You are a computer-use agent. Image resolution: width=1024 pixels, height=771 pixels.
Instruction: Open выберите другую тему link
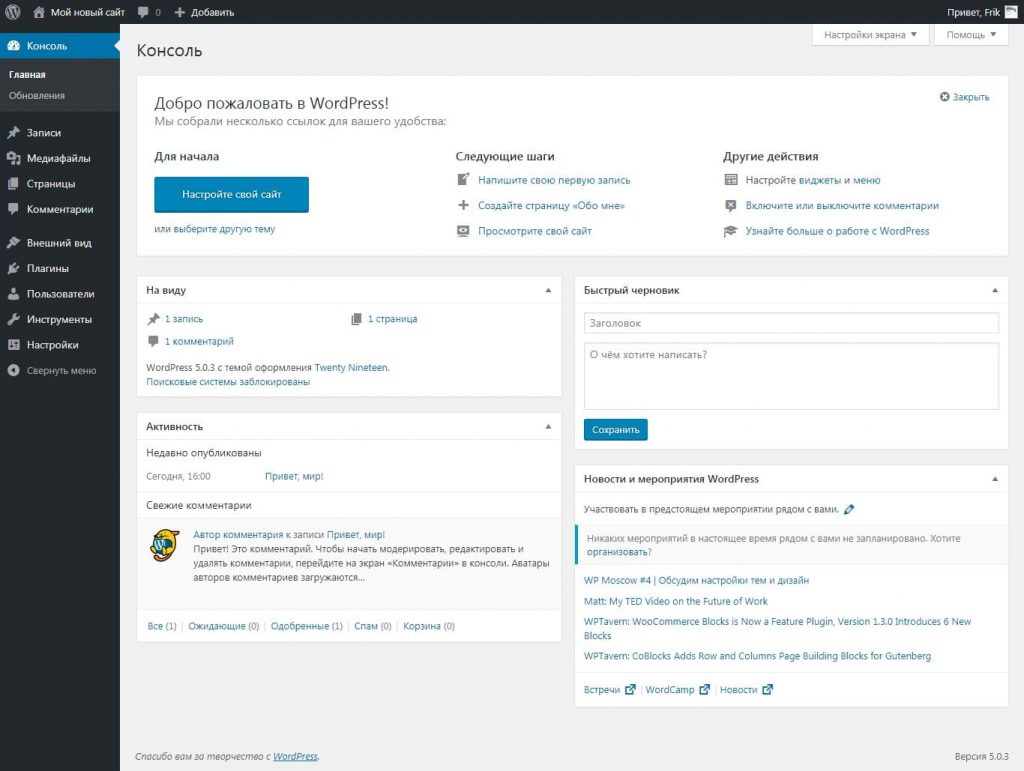click(x=224, y=229)
